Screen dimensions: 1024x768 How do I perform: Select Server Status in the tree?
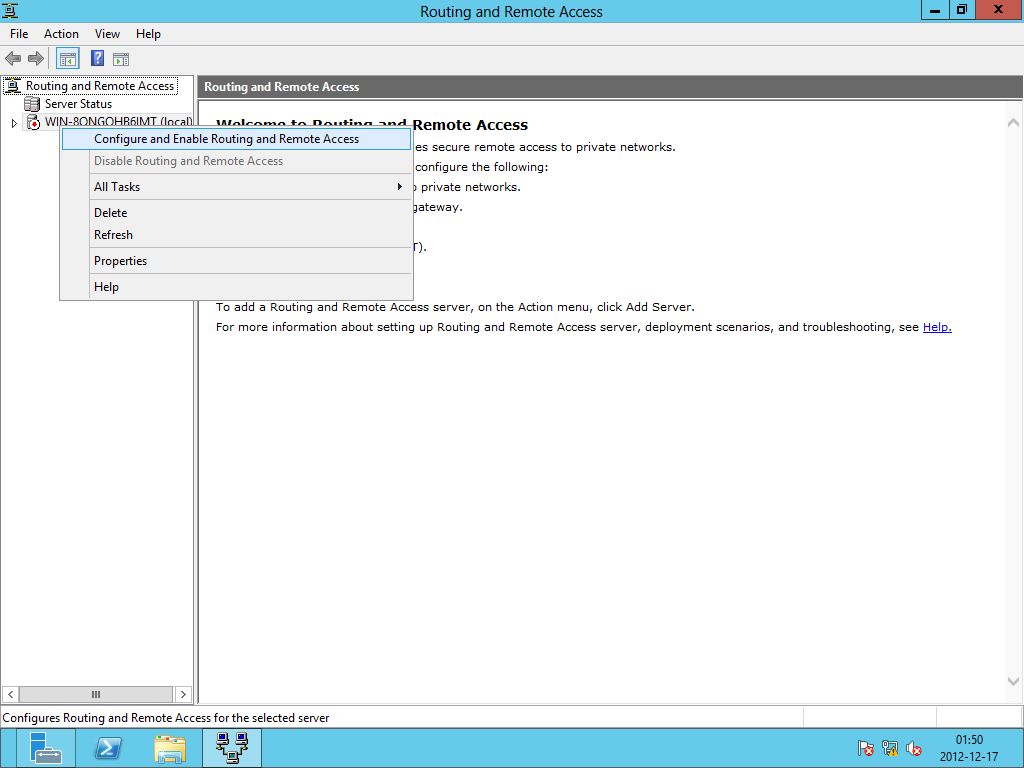pos(78,104)
